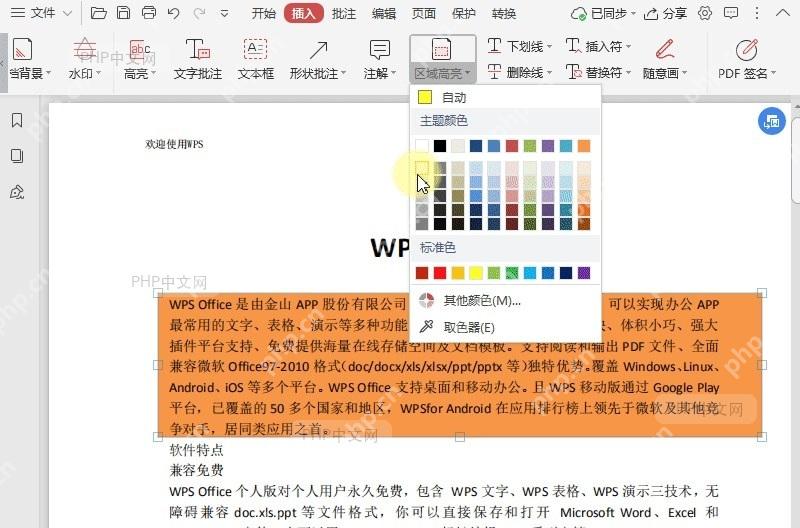Click the PDF 签名 signature tool

(x=746, y=60)
